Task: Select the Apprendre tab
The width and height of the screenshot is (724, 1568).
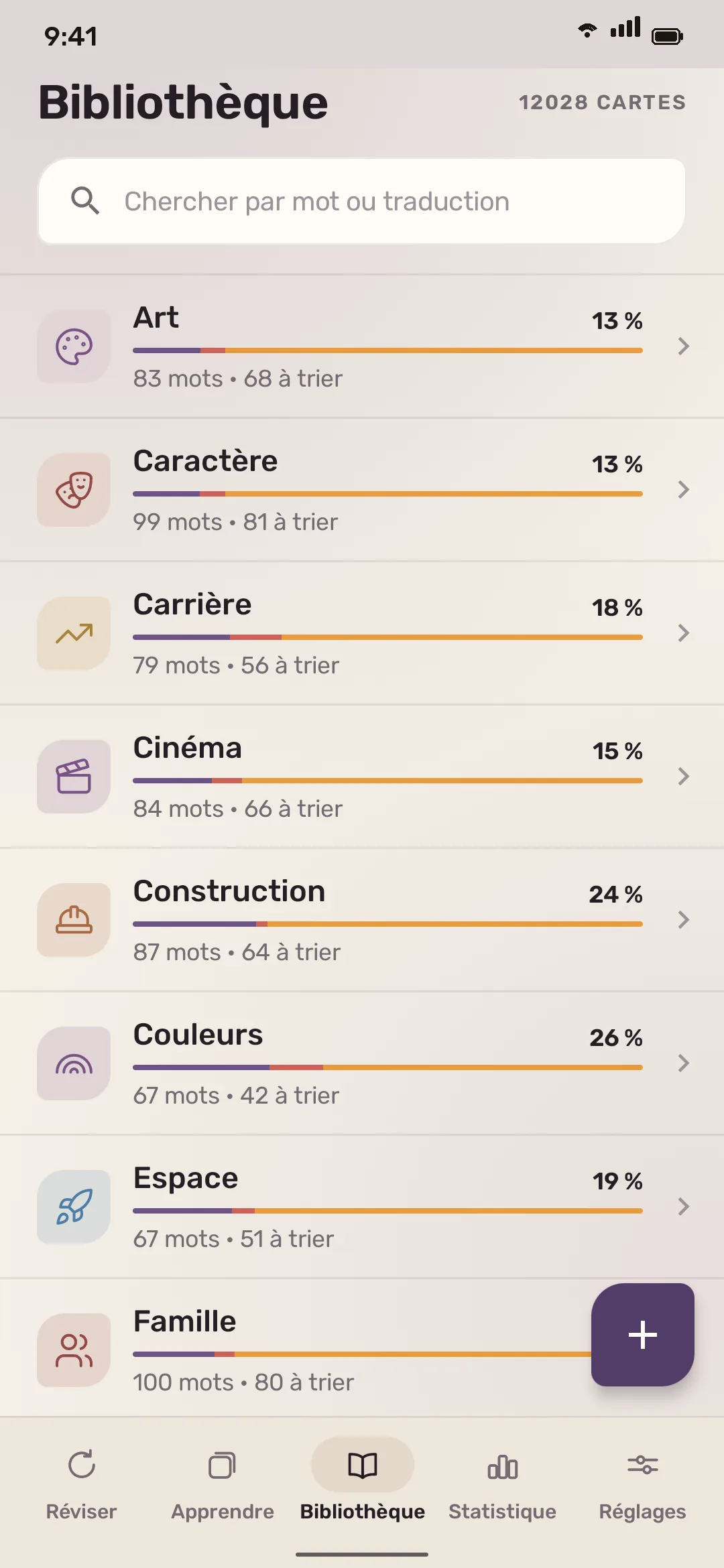Action: (x=223, y=1482)
